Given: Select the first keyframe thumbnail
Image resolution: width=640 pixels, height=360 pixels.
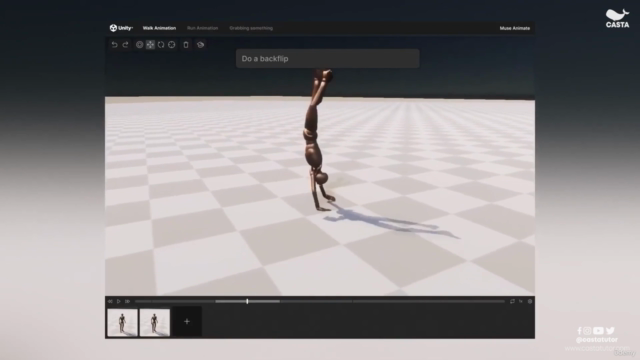Looking at the screenshot, I should click(x=122, y=322).
